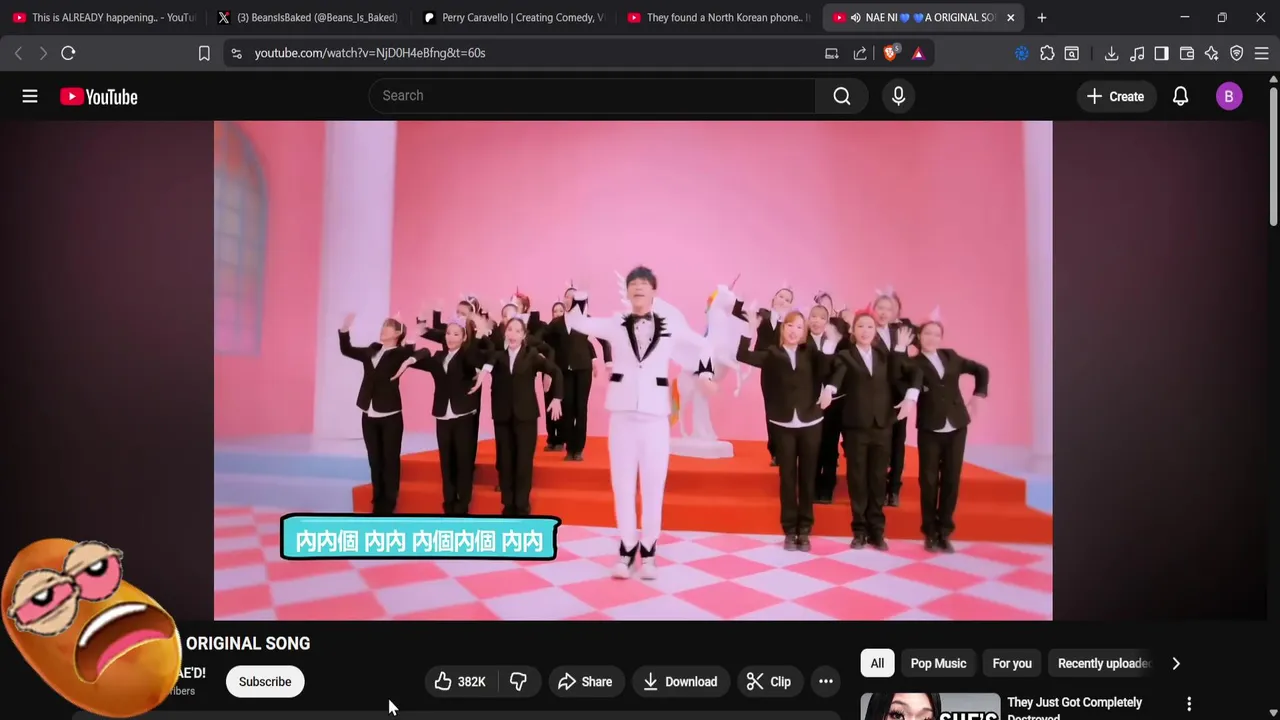Mute the tab via its speaker icon
Viewport: 1280px width, 720px height.
[x=855, y=17]
